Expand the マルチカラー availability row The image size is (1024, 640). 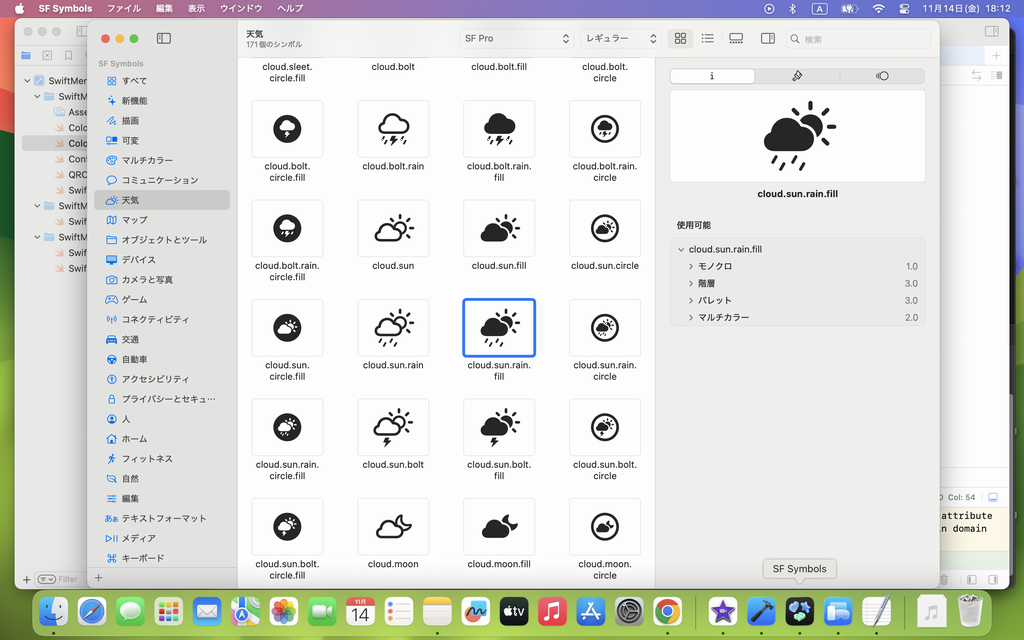pos(691,317)
